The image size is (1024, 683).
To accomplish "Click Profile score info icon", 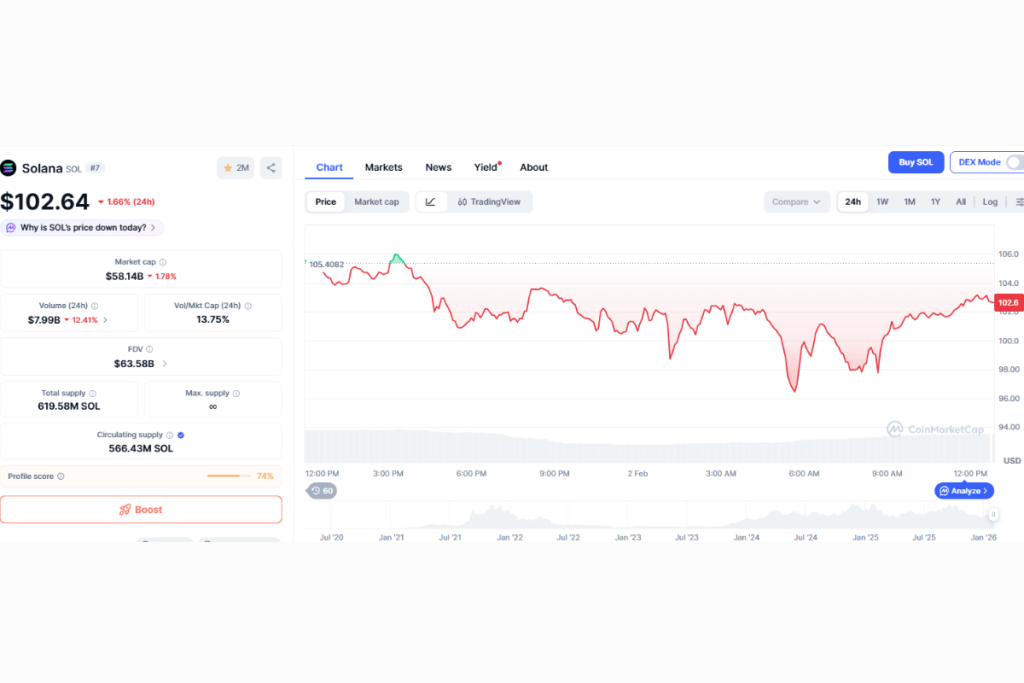I will tap(61, 476).
